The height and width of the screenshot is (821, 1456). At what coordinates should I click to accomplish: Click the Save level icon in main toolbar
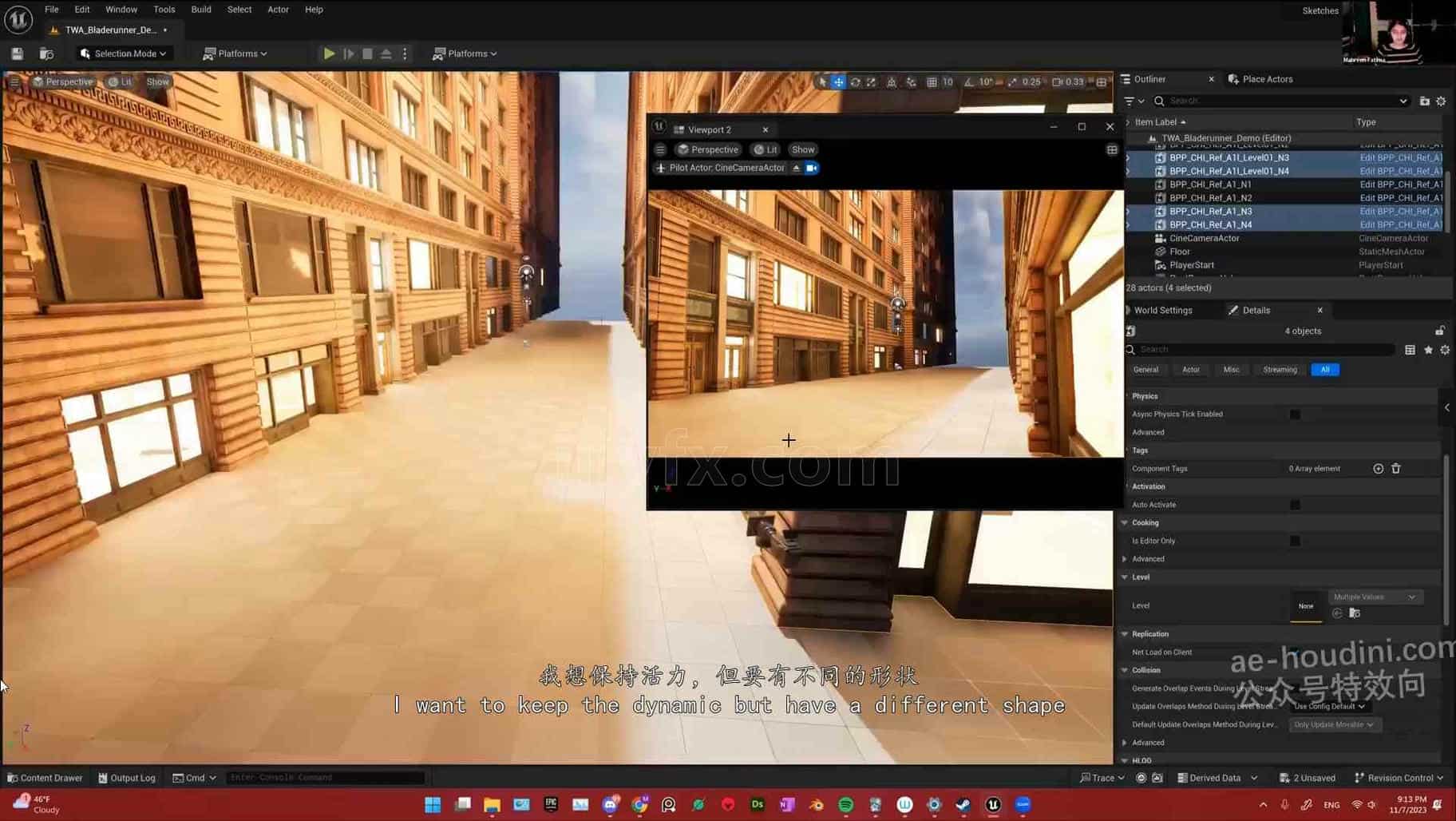(x=17, y=54)
